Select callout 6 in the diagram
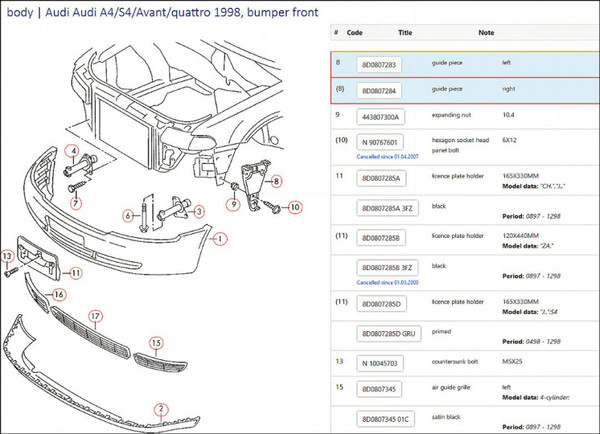The image size is (600, 434). pos(128,215)
